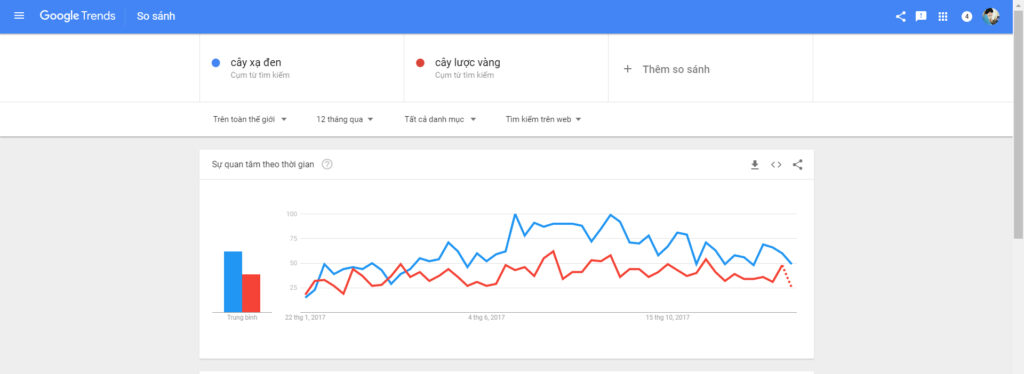This screenshot has height=374, width=1024.
Task: Expand the 'Tất cả danh mục' category dropdown
Action: [440, 119]
